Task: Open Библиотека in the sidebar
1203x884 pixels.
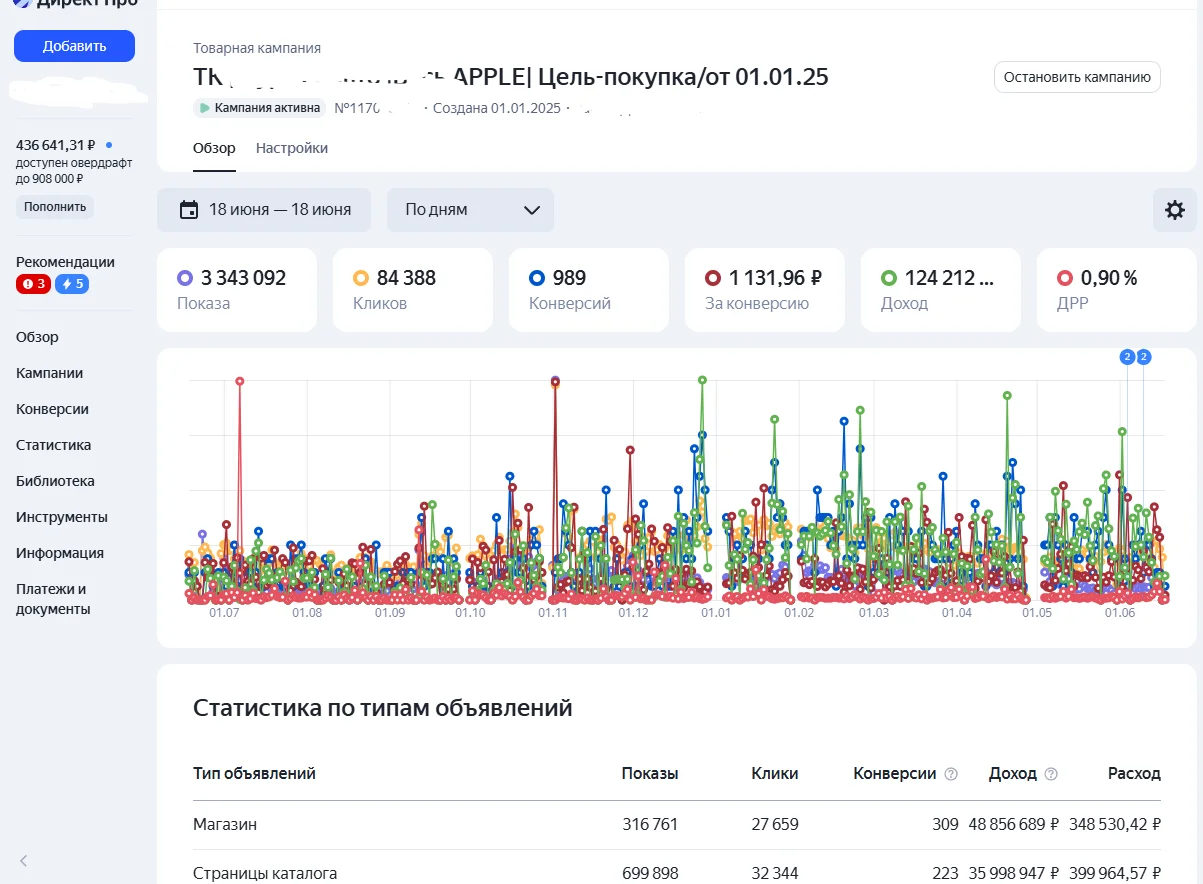Action: point(55,481)
